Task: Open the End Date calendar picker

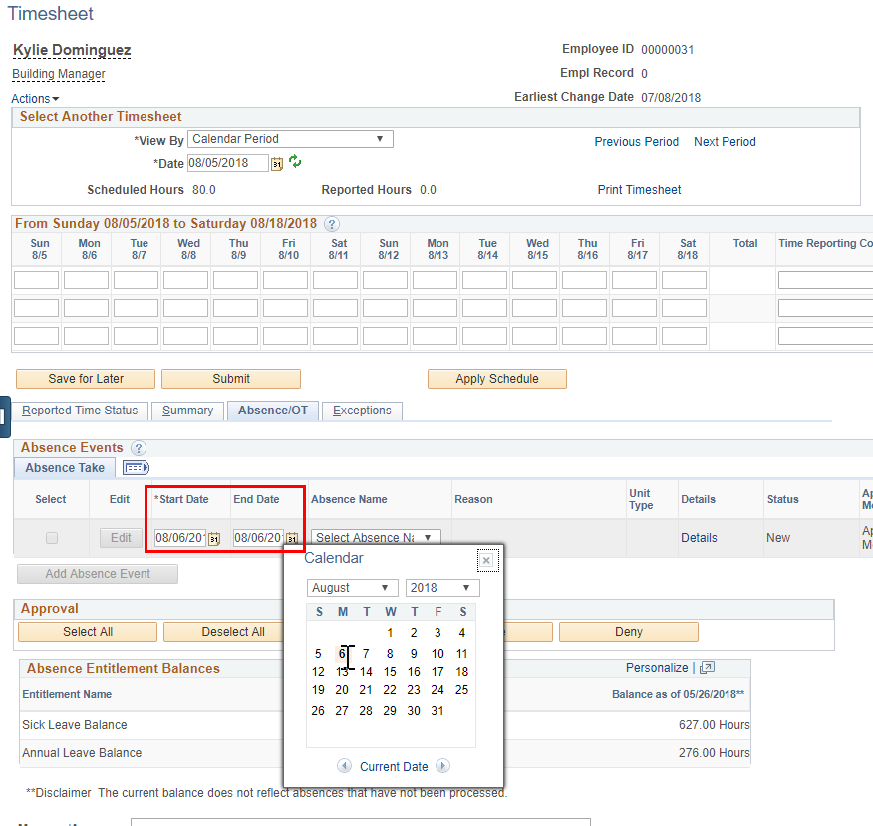Action: [x=292, y=538]
